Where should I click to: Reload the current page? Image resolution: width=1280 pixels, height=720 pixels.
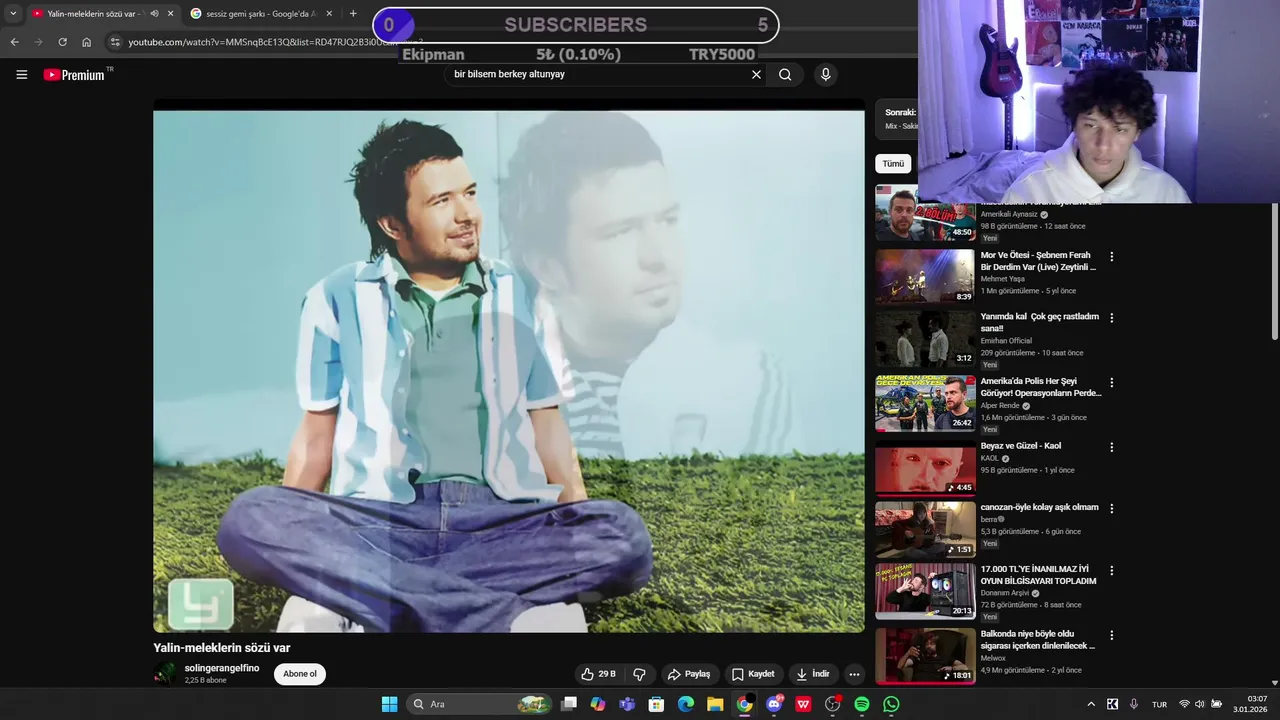pos(62,42)
